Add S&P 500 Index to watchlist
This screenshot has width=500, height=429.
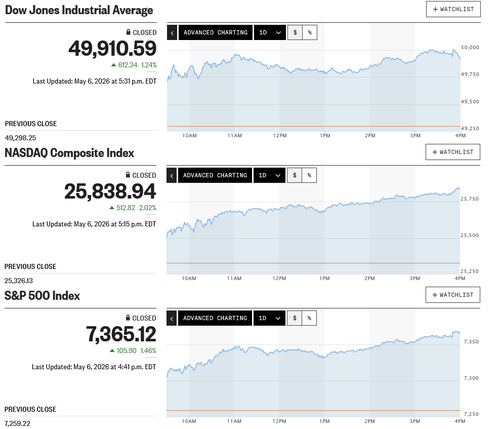click(x=453, y=295)
